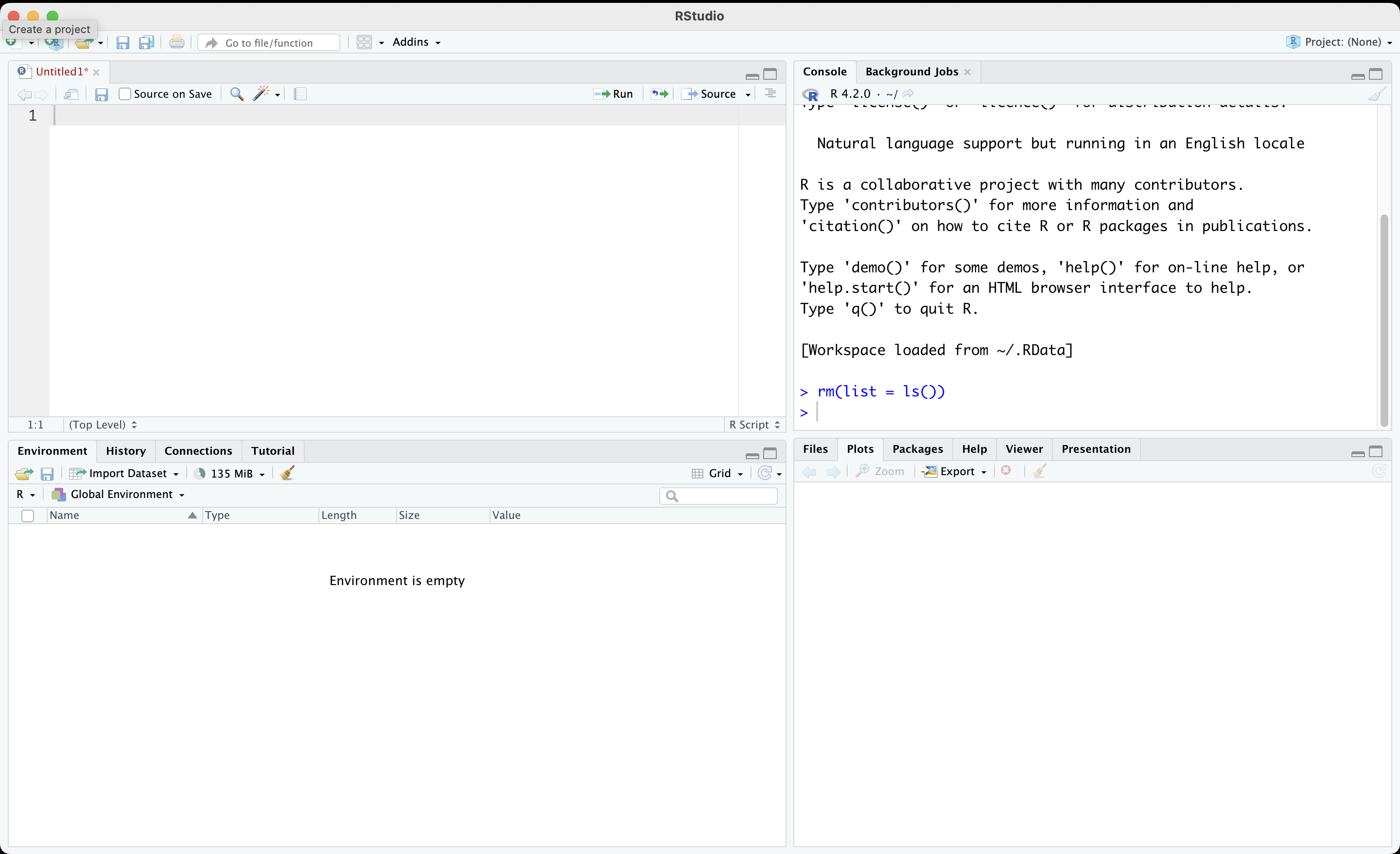
Task: Open workspace panes grid icon
Action: point(364,42)
